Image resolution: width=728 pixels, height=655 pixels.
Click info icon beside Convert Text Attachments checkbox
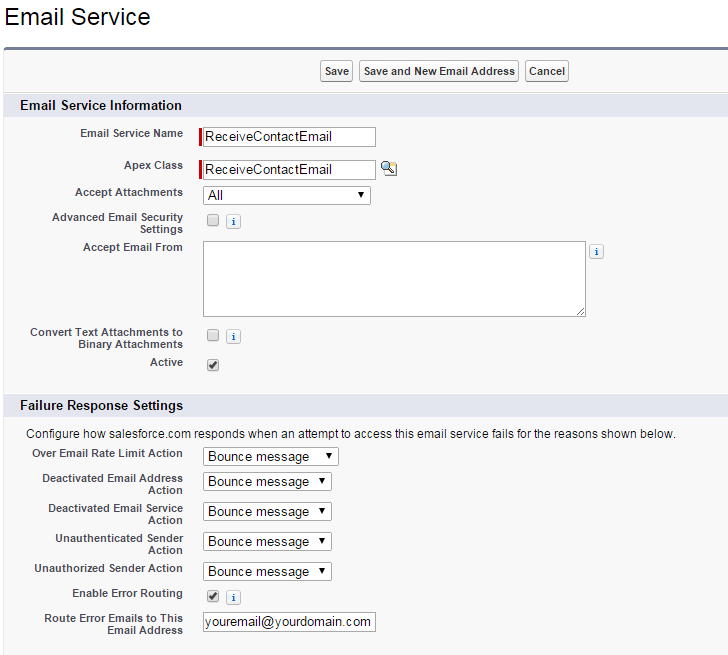(233, 337)
